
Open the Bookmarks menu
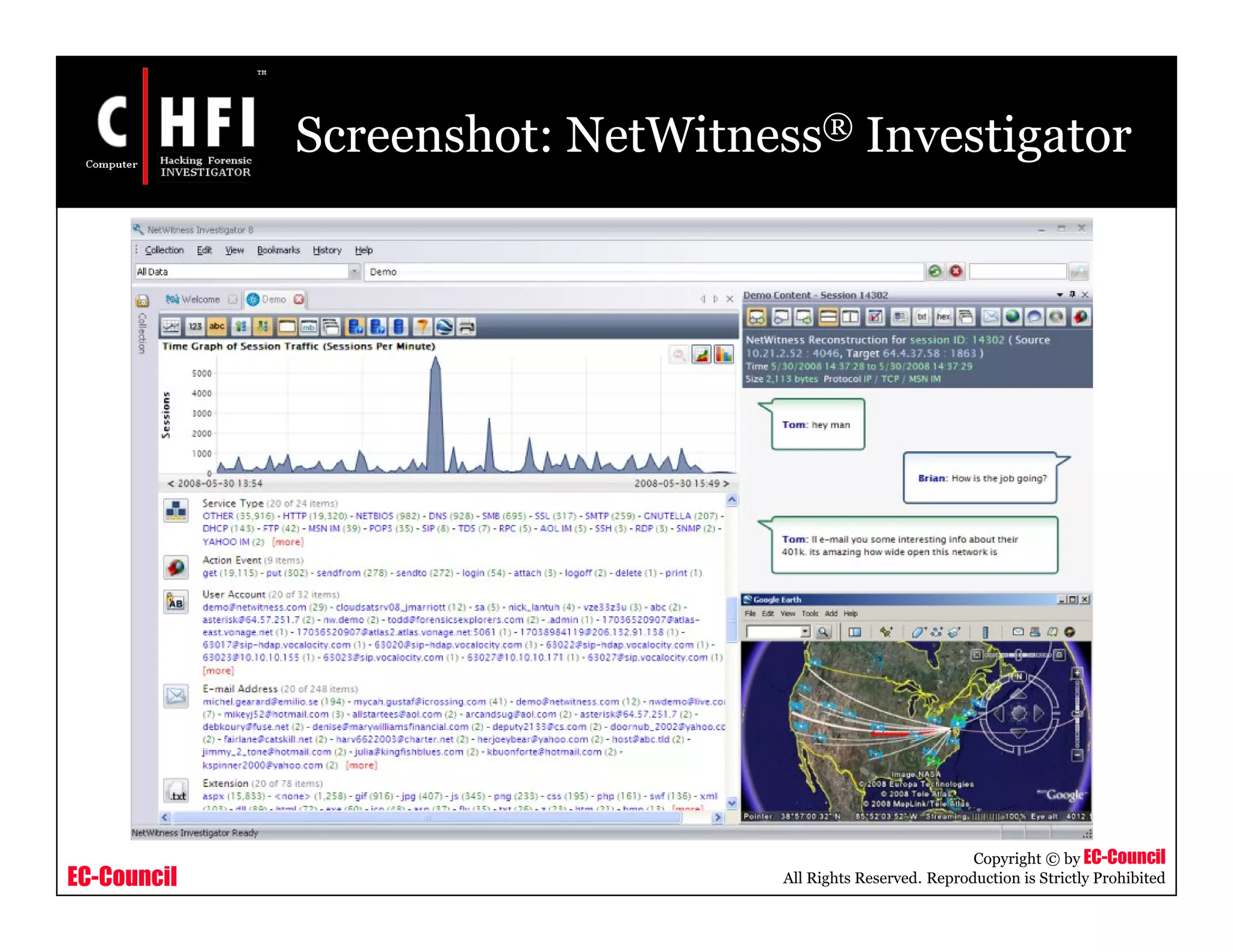pyautogui.click(x=278, y=250)
